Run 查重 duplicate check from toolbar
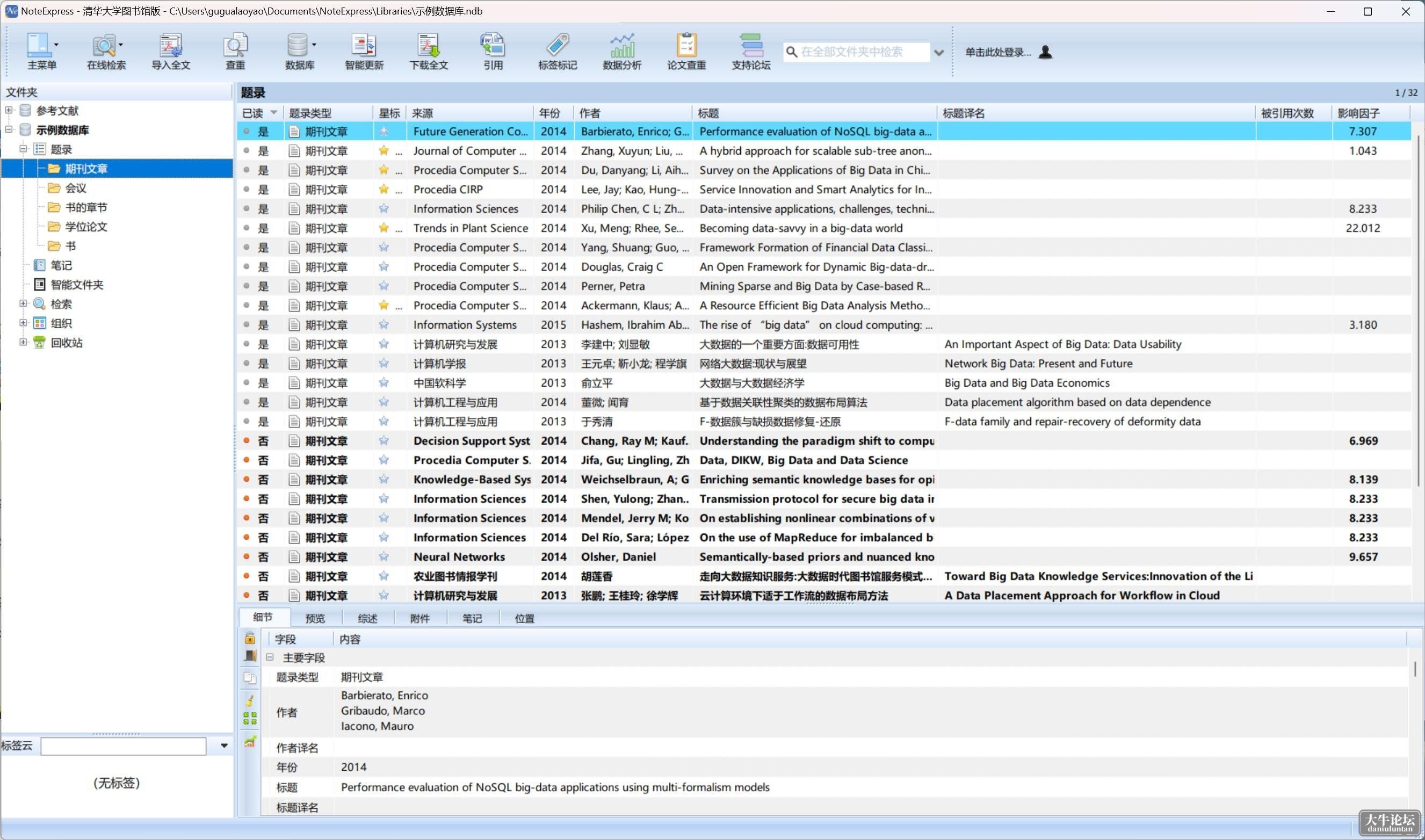Viewport: 1425px width, 840px height. 235,52
